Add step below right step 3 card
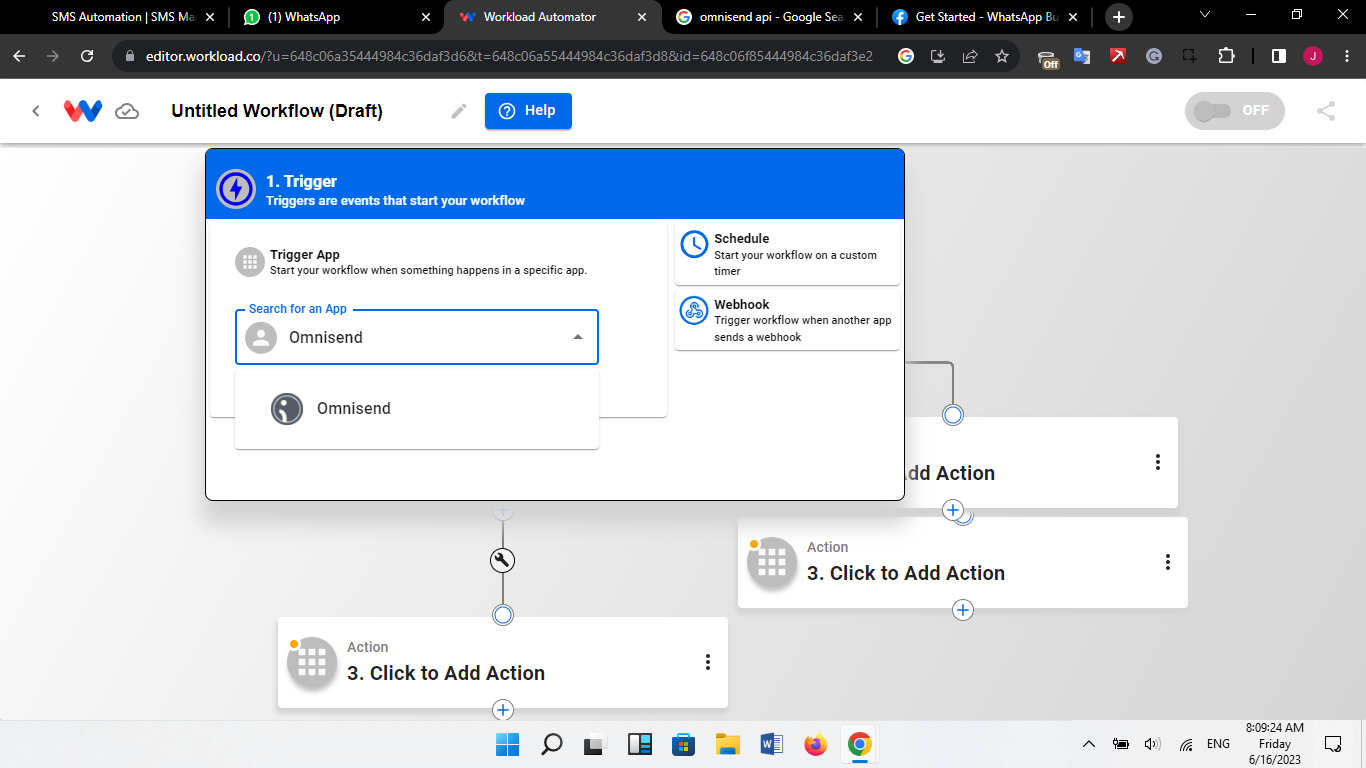 [963, 610]
